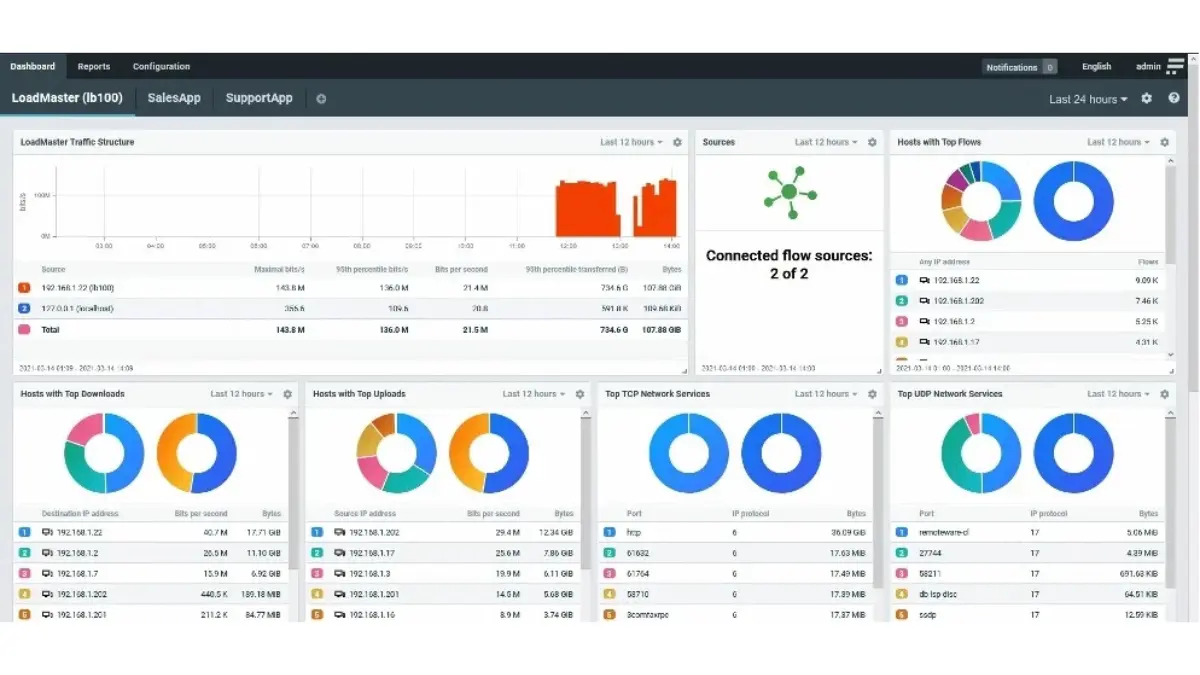Open Notifications
This screenshot has height=675, width=1200.
click(1013, 66)
